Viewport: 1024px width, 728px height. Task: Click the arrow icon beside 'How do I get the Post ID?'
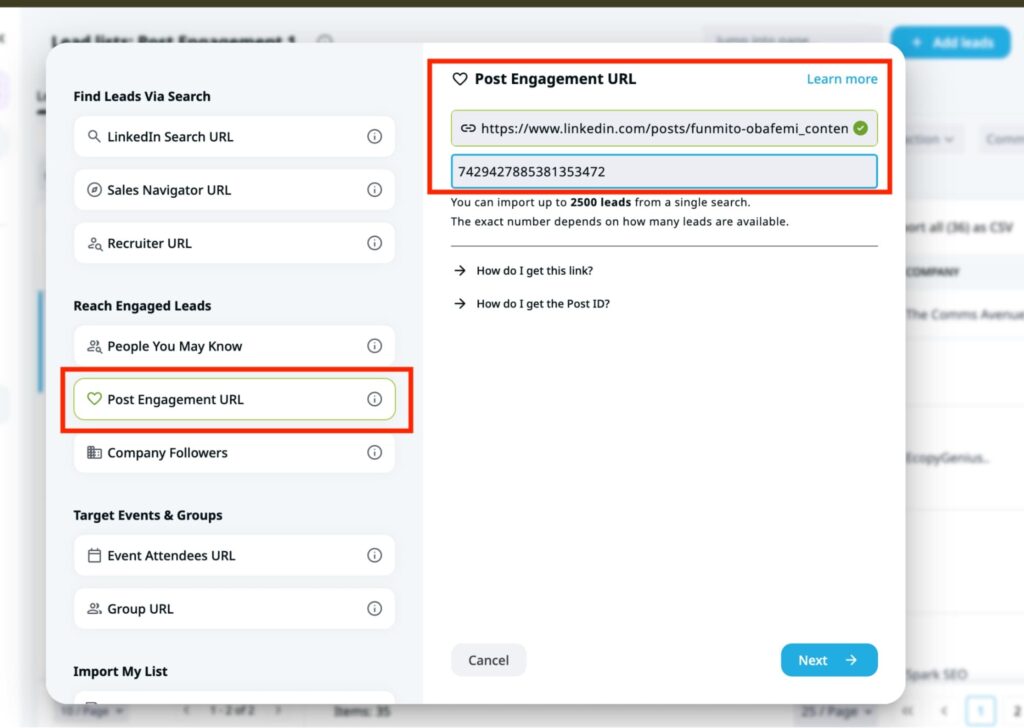[x=459, y=303]
